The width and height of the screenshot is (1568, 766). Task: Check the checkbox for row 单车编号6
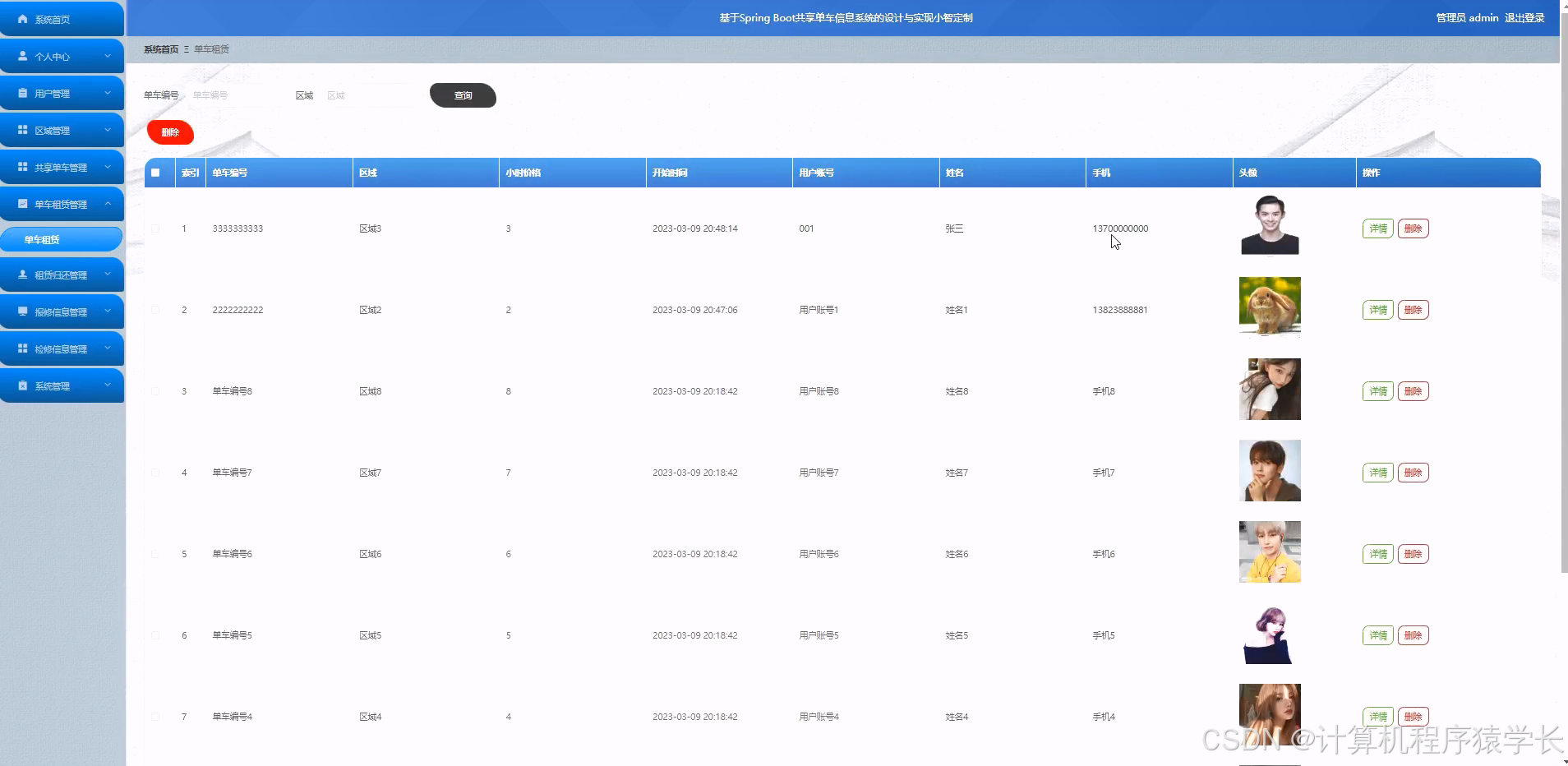155,554
